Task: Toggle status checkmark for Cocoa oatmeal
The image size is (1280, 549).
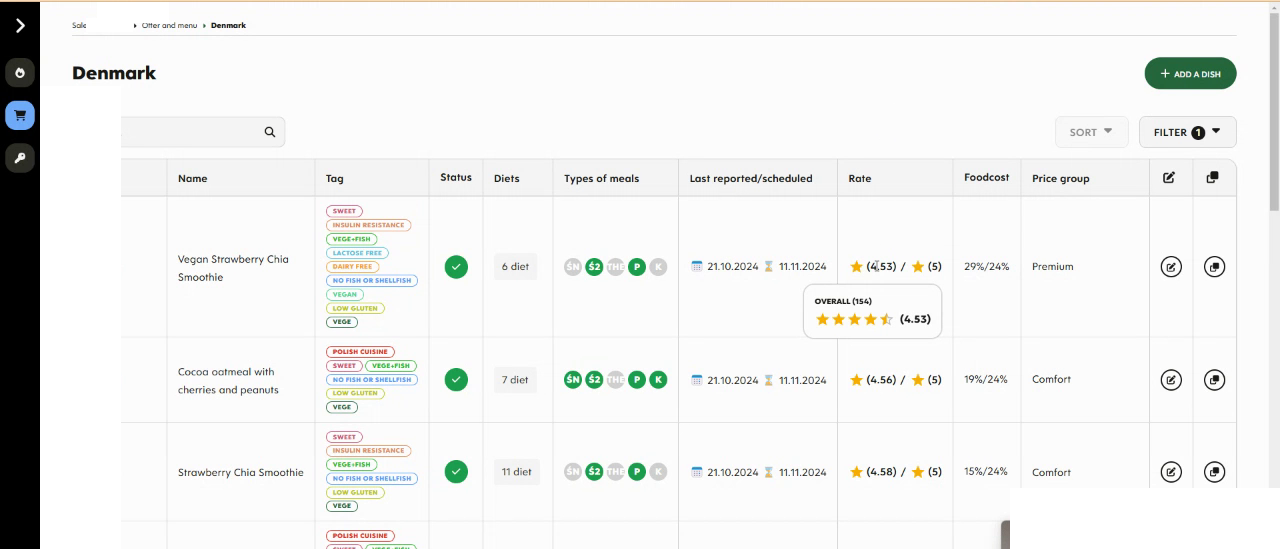Action: [456, 380]
